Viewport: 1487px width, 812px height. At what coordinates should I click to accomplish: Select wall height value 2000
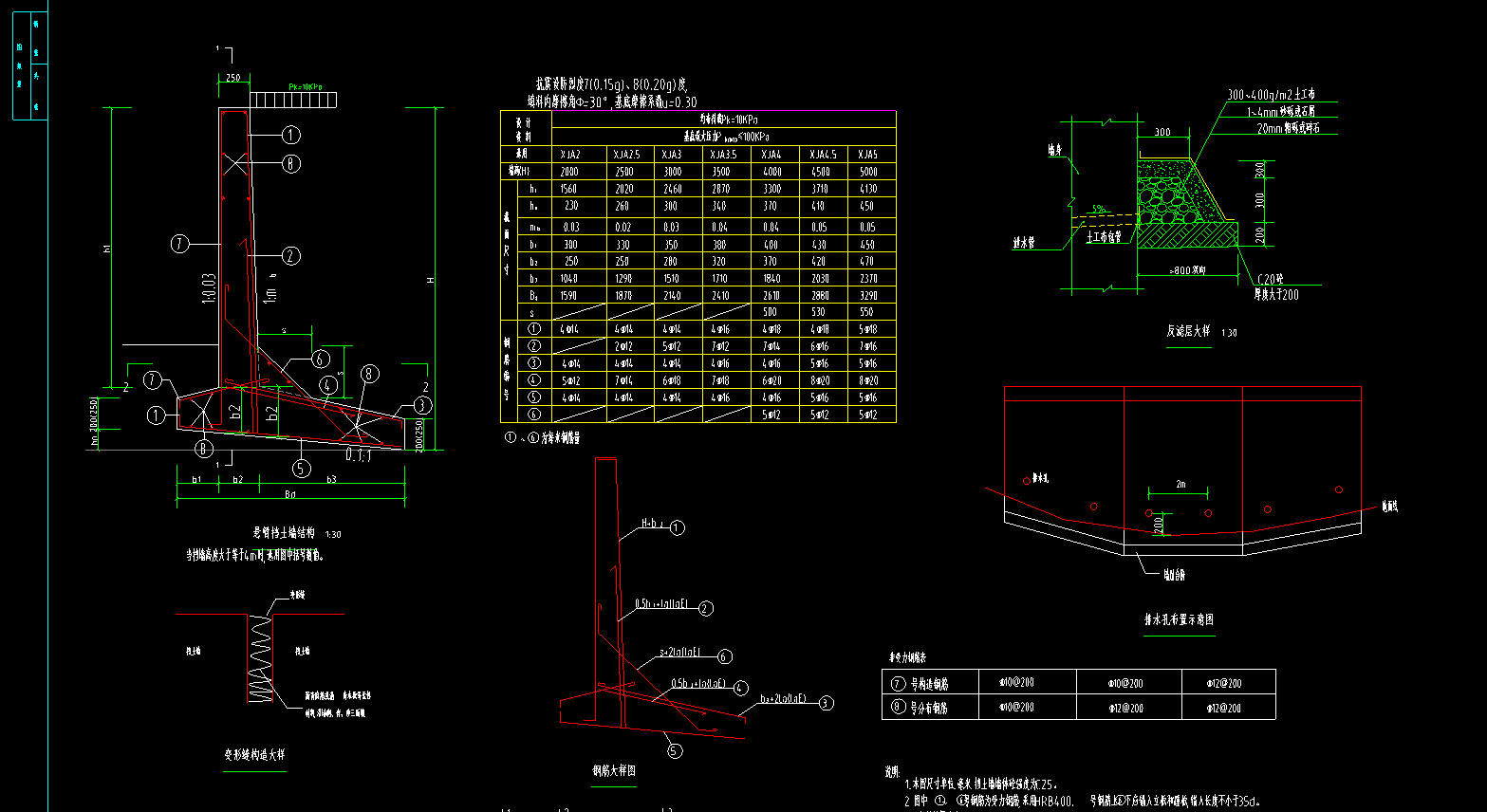[569, 172]
